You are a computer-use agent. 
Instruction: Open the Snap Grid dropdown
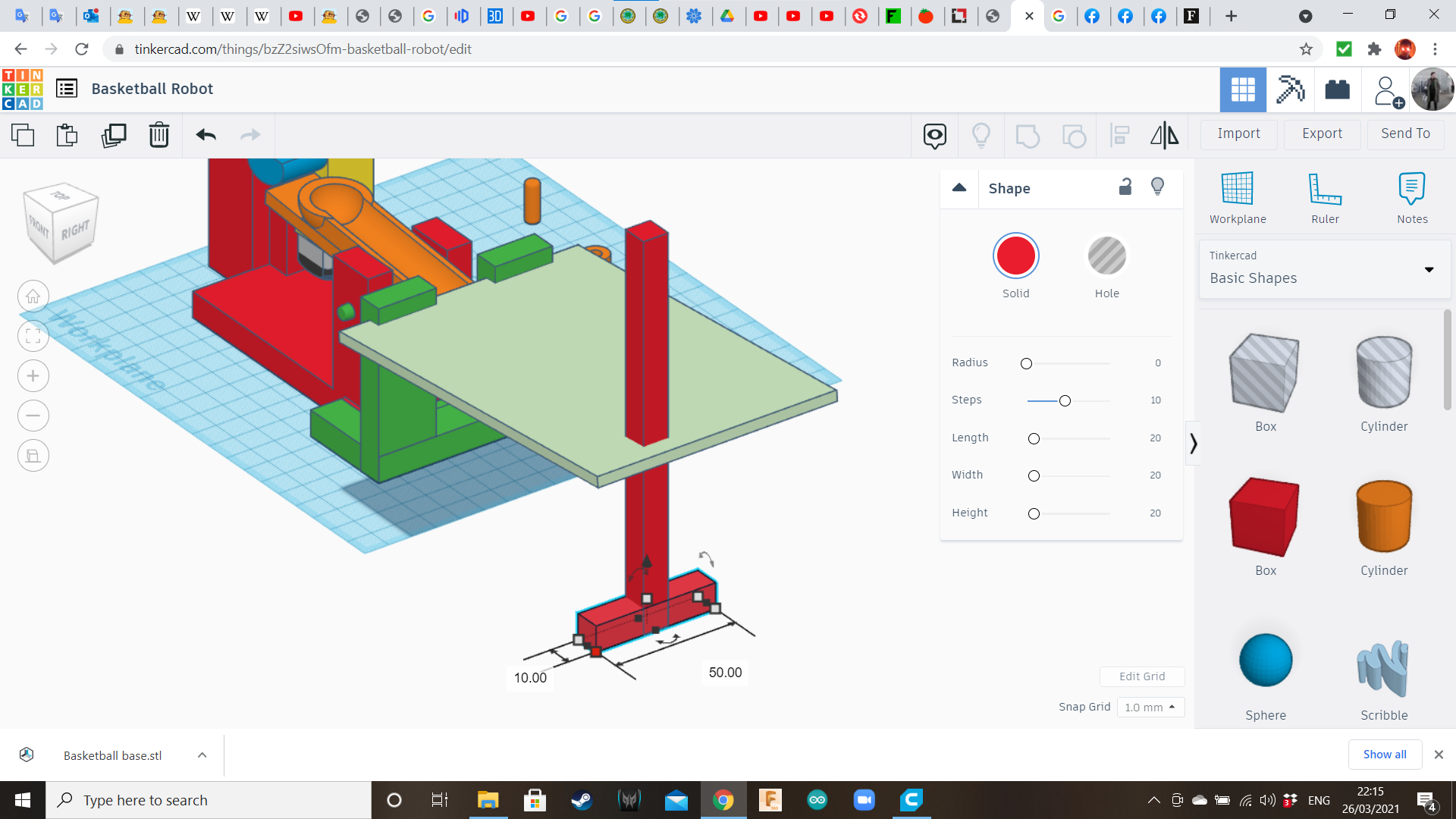[x=1150, y=707]
